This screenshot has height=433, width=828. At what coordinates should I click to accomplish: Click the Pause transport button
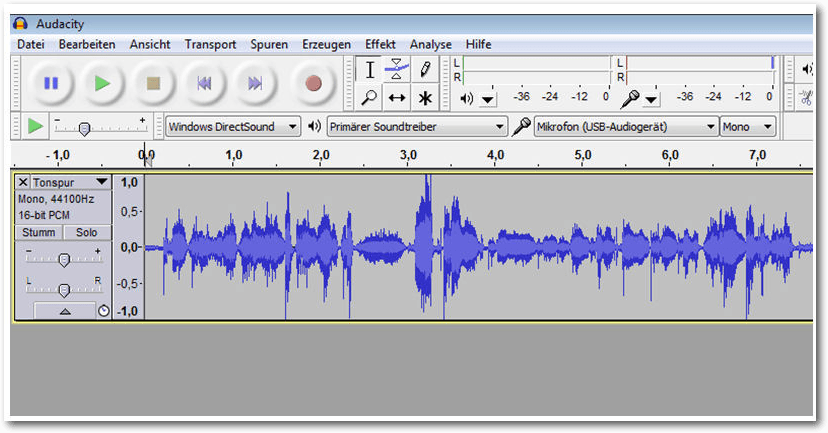click(x=51, y=83)
